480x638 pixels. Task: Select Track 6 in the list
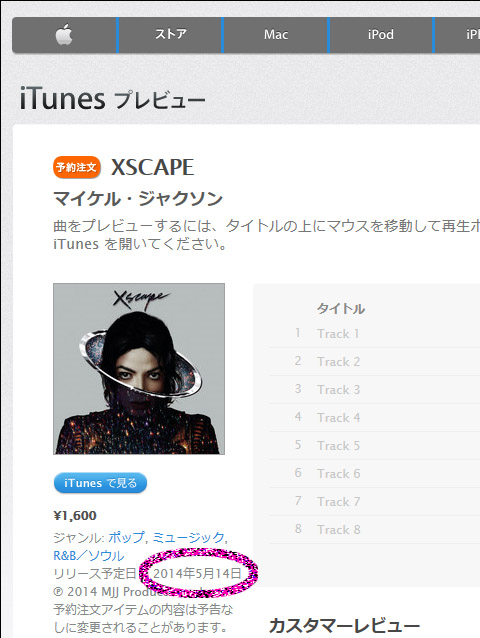374,474
